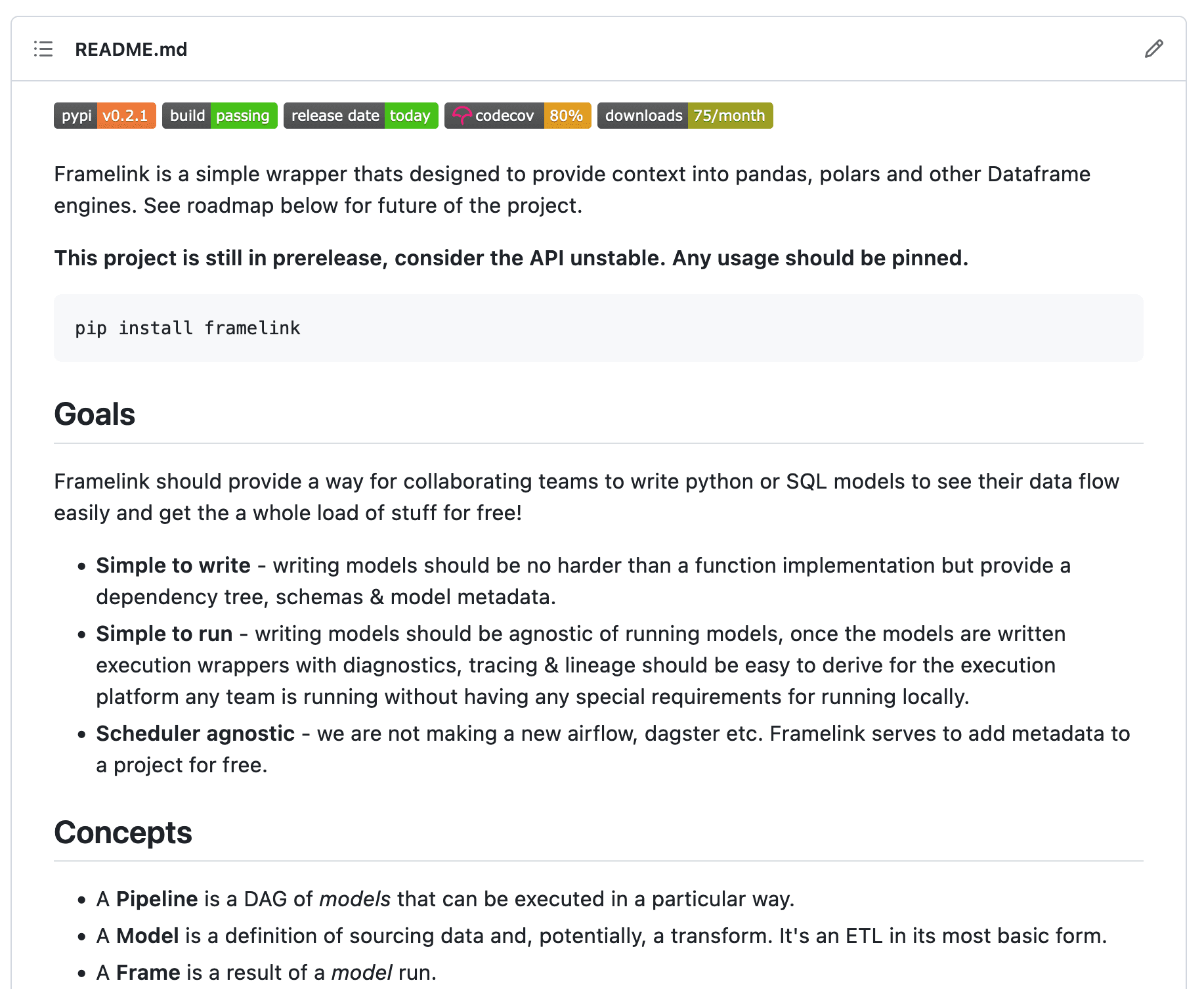Click the bold 'Simple to run' text
Viewport: 1204px width, 989px height.
click(x=164, y=634)
